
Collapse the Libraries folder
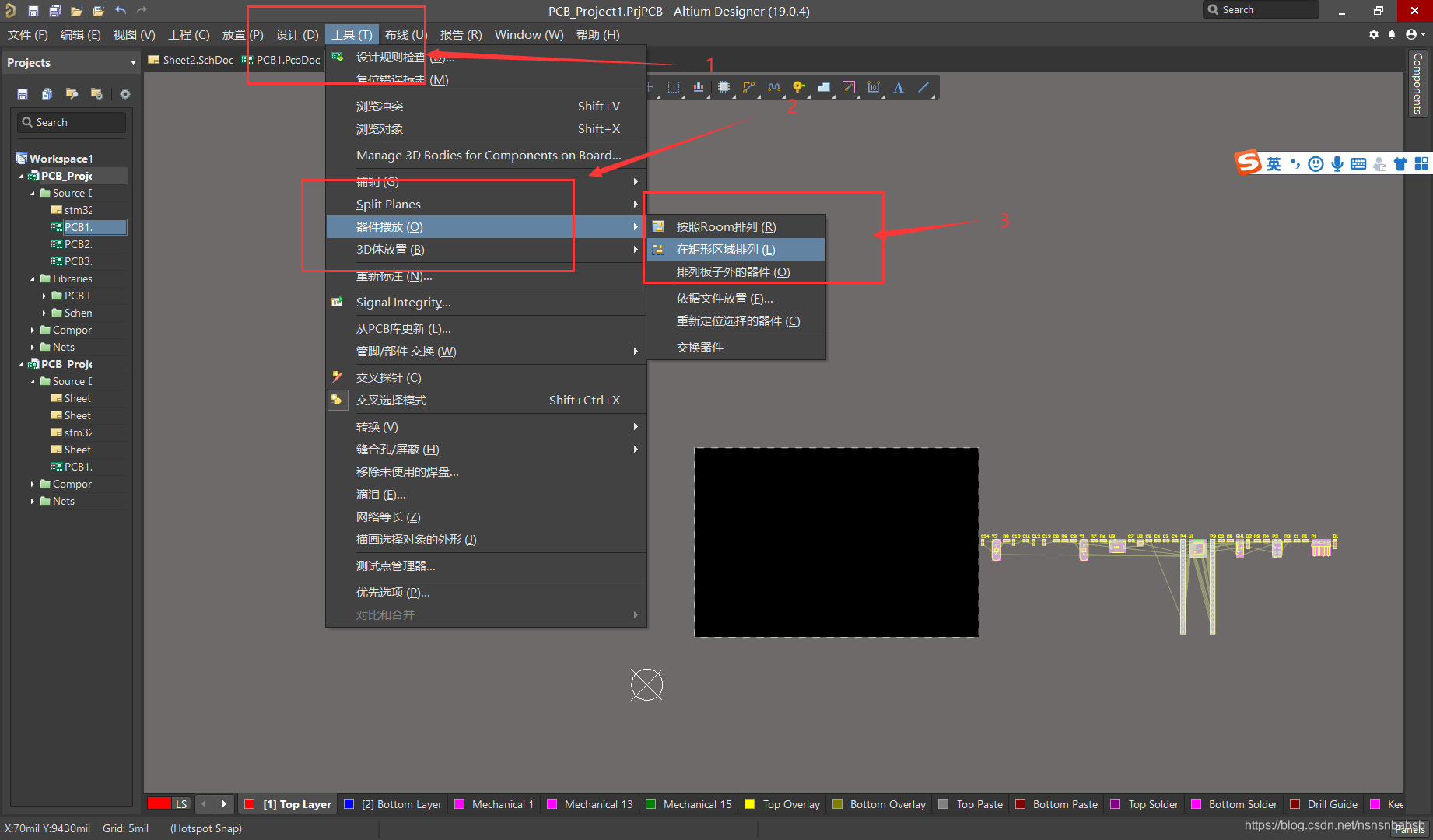(x=33, y=278)
